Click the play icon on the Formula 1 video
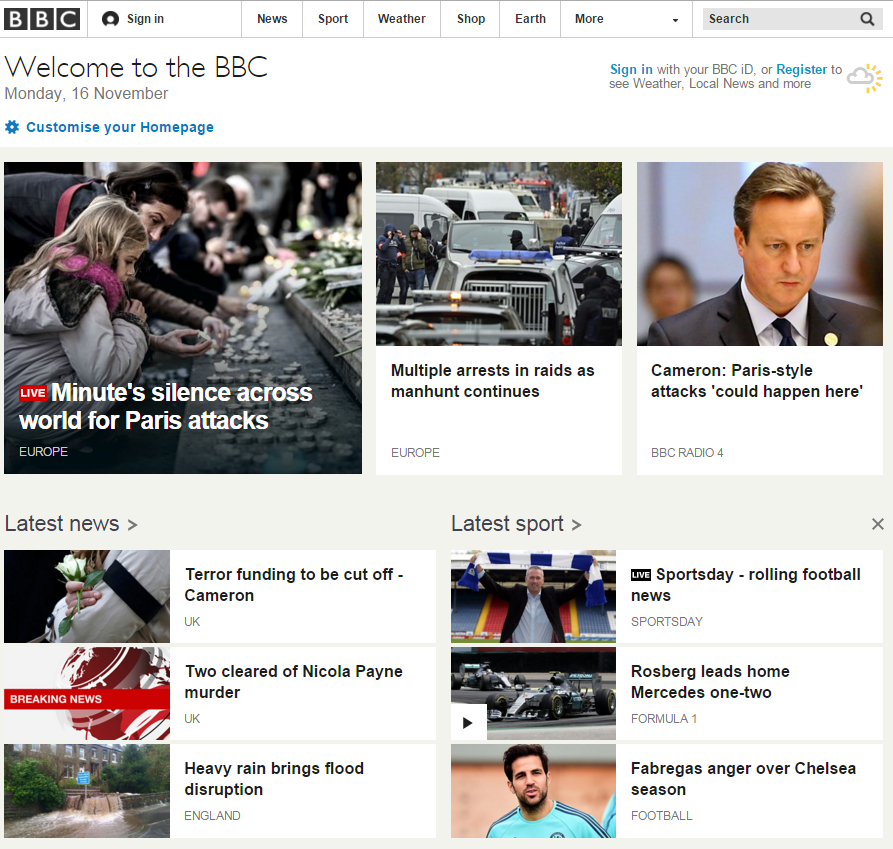 [x=468, y=722]
